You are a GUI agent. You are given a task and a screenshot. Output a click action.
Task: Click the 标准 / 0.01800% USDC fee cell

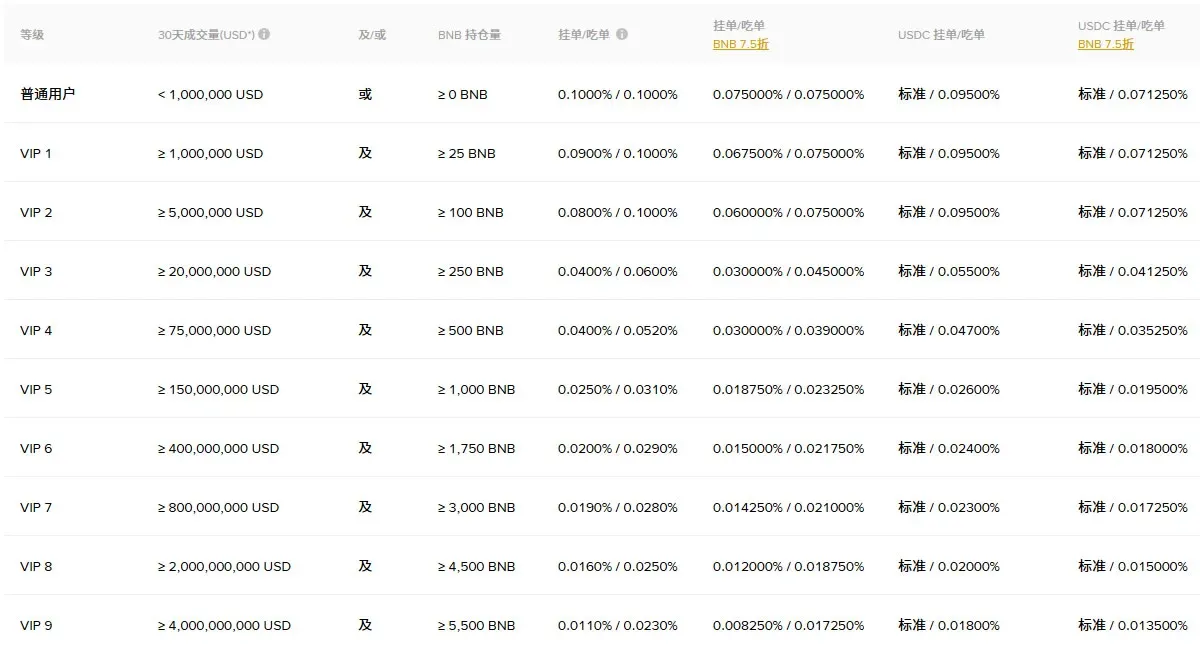pyautogui.click(x=949, y=625)
